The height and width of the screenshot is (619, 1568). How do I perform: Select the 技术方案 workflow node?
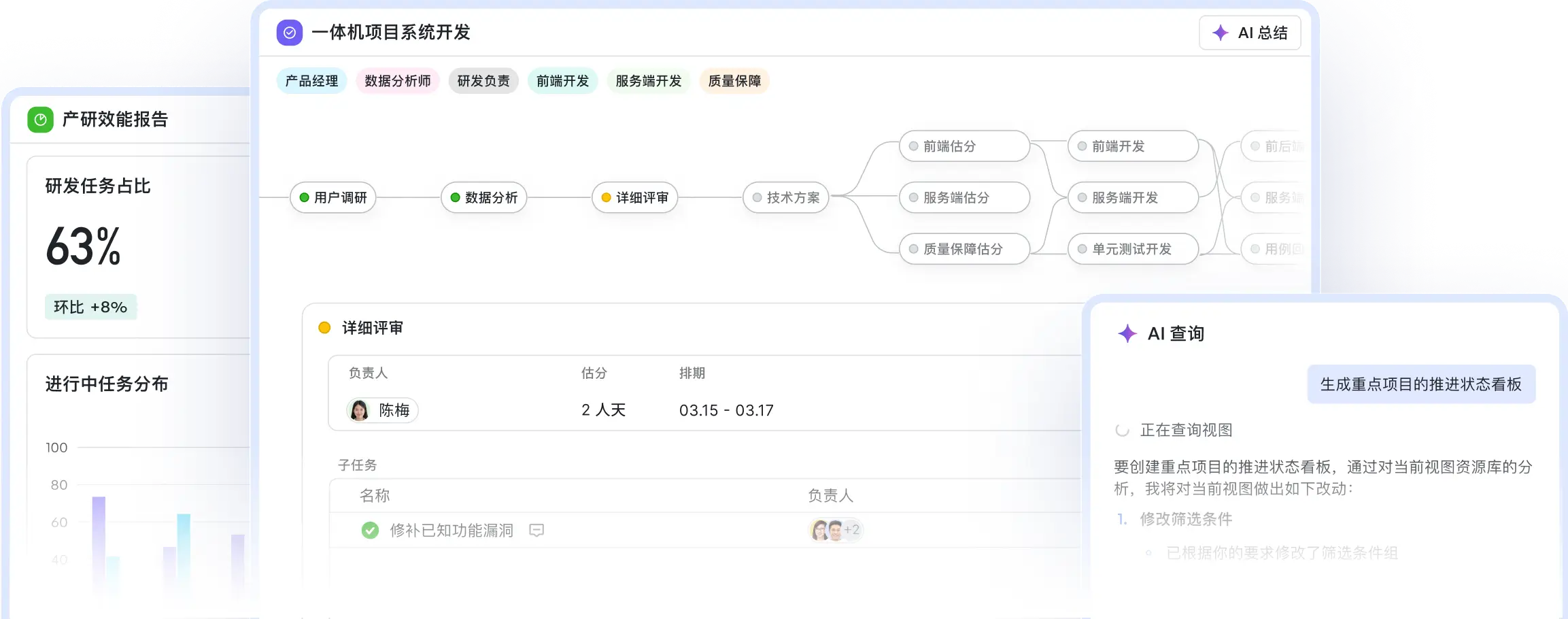tap(785, 197)
